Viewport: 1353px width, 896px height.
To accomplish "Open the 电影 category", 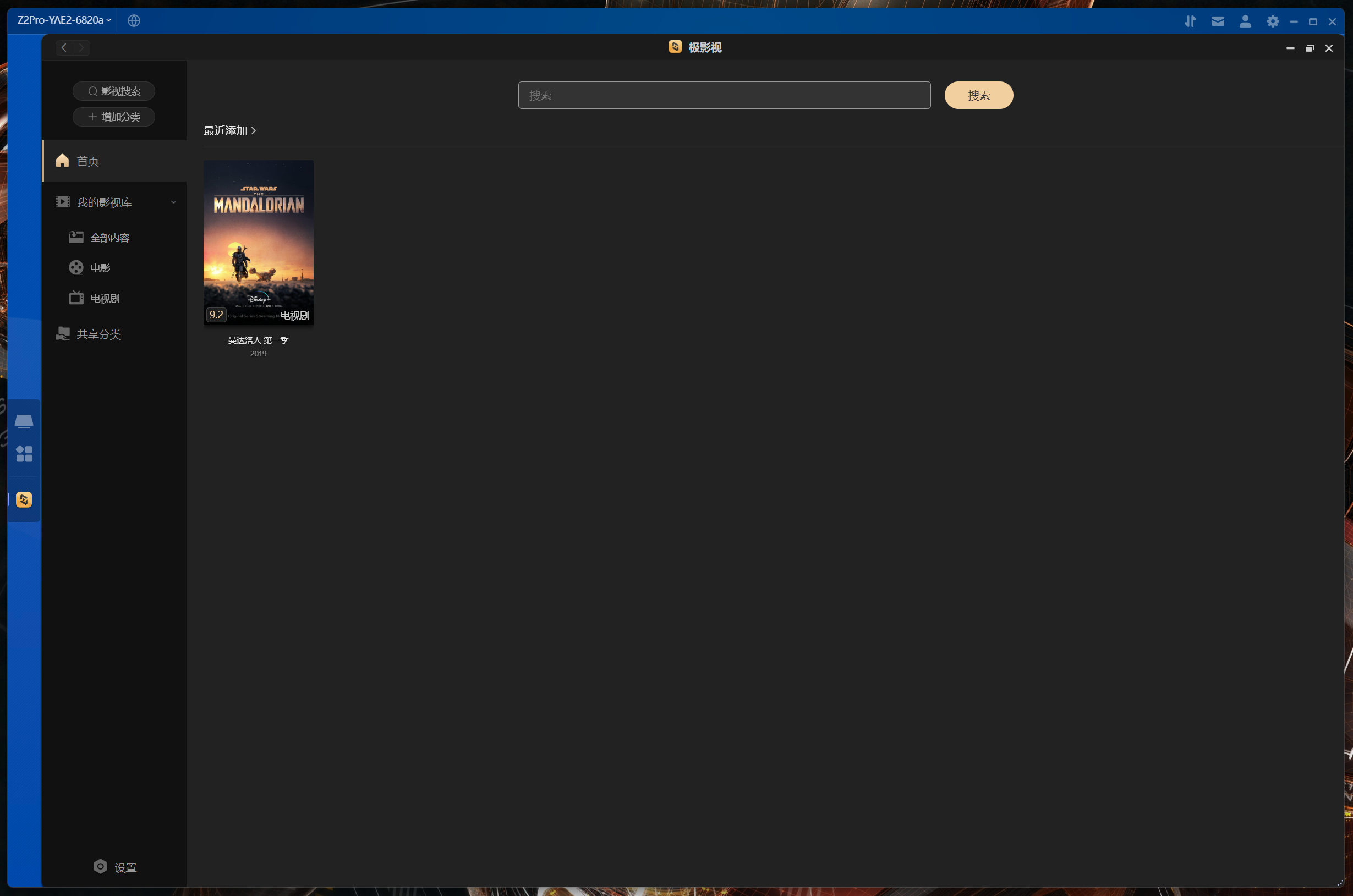I will (100, 268).
